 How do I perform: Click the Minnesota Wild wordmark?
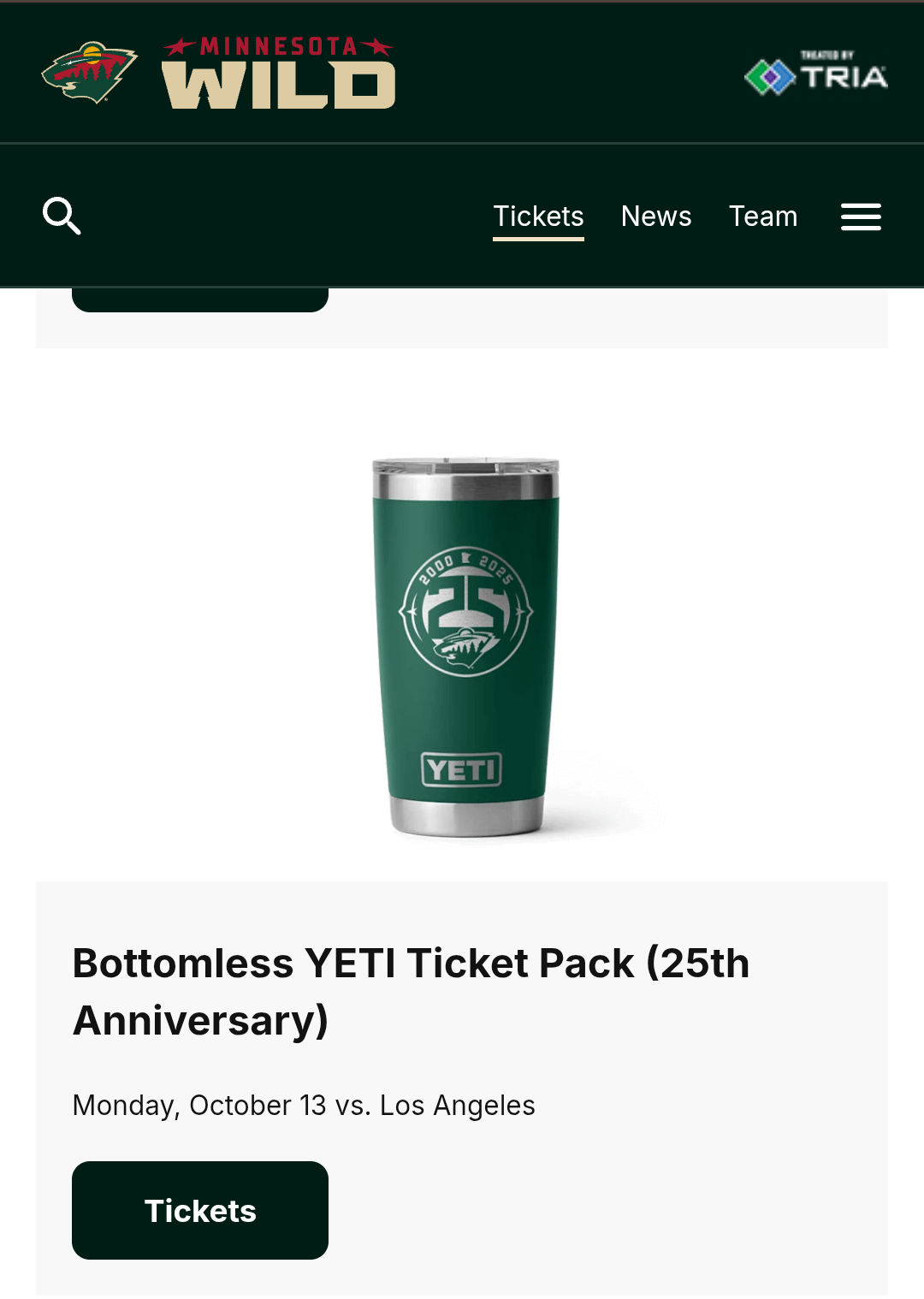(279, 84)
